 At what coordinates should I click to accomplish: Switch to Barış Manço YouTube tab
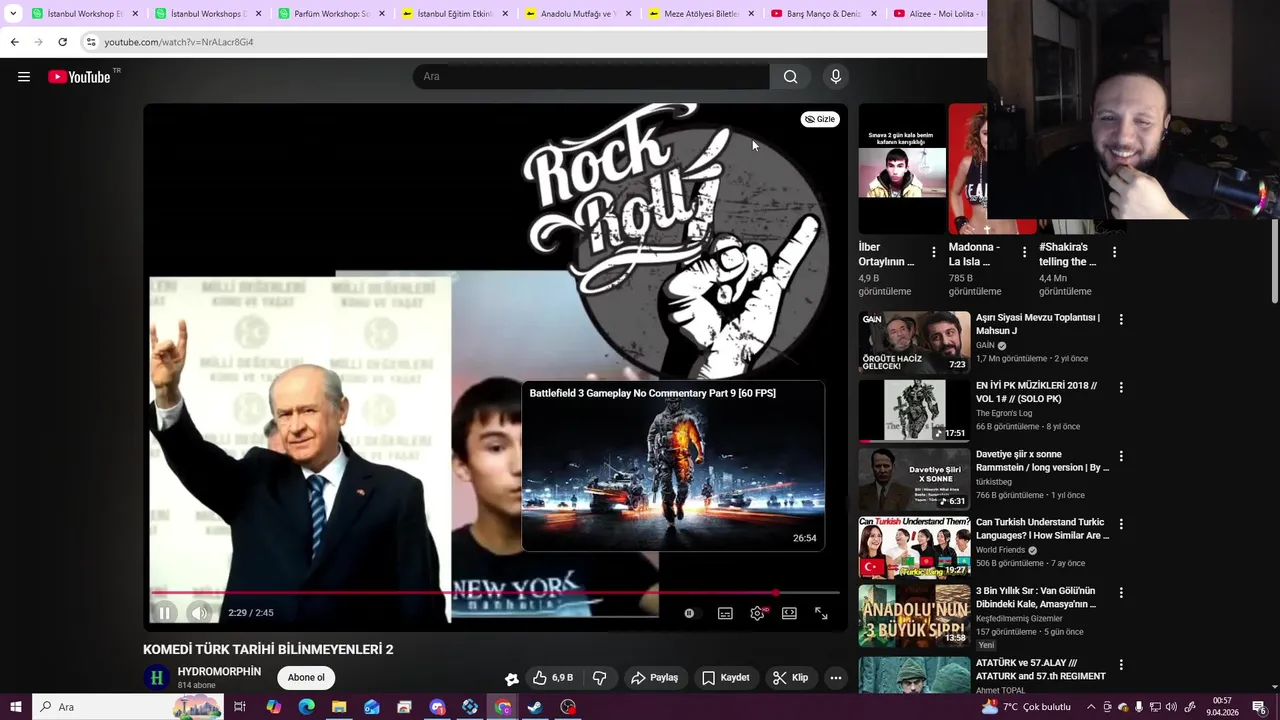824,14
